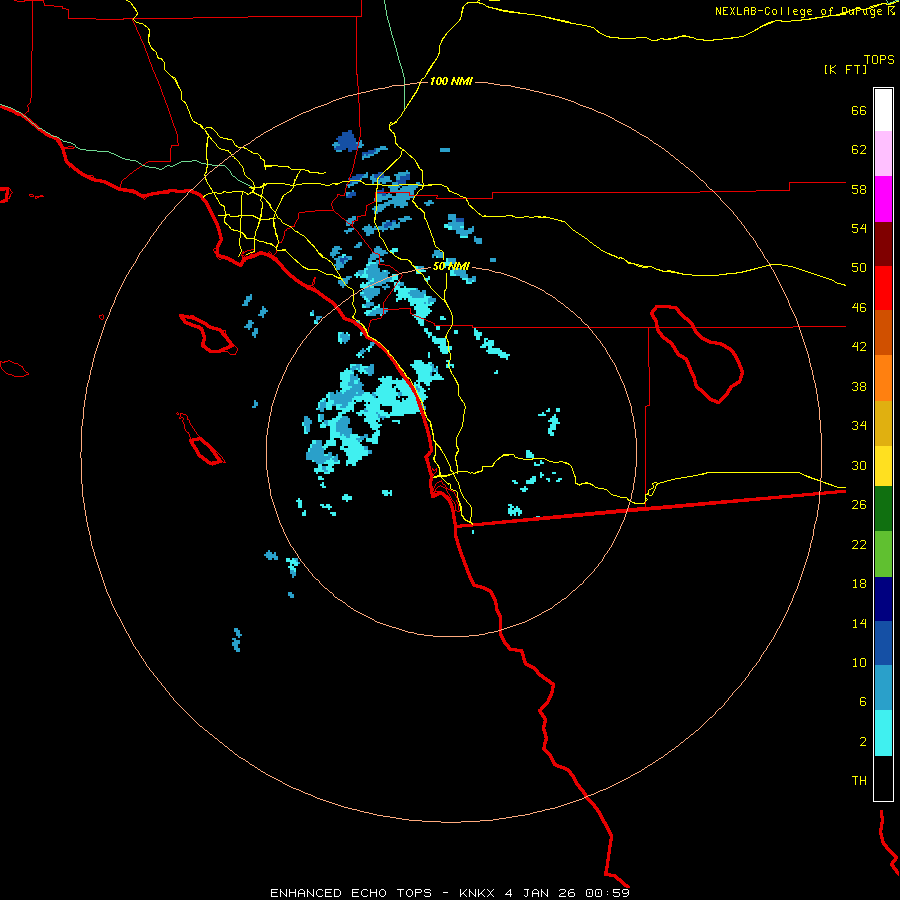Click the magenta 58 kft legend swatch
Viewport: 900px width, 900px height.
coord(883,199)
